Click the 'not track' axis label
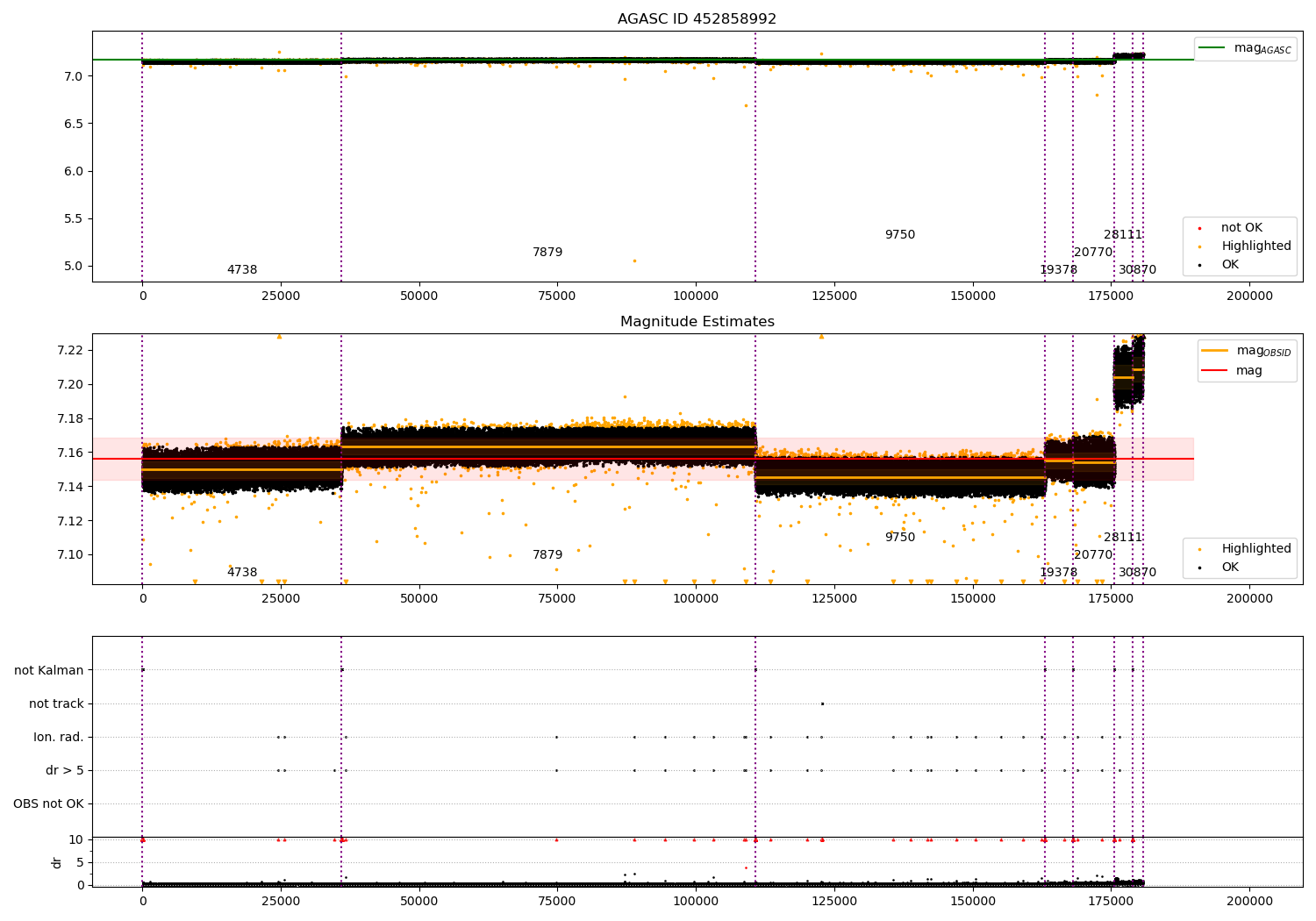The height and width of the screenshot is (921, 1316). click(56, 703)
